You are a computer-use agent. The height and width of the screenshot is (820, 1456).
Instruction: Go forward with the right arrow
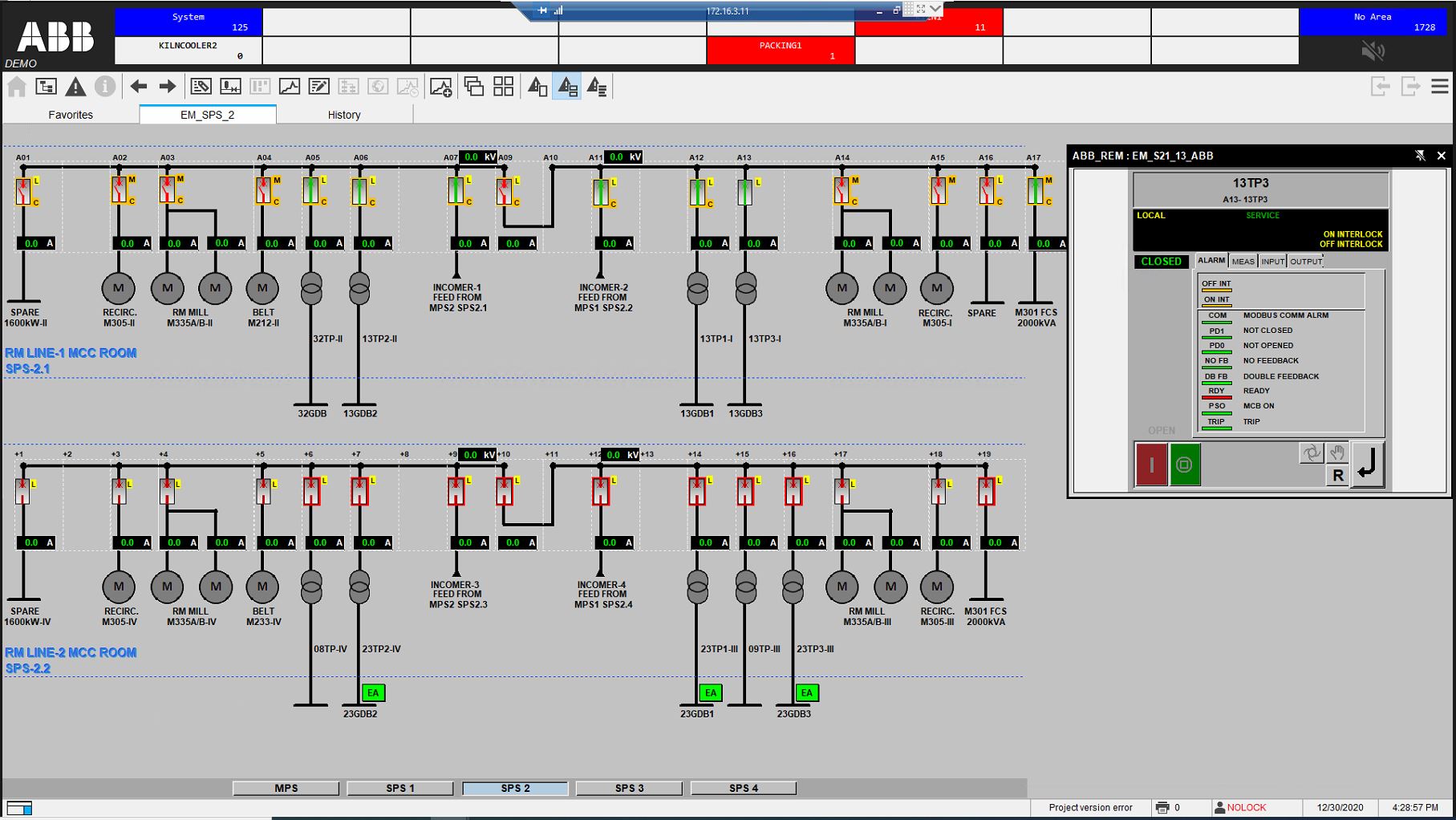coord(167,87)
